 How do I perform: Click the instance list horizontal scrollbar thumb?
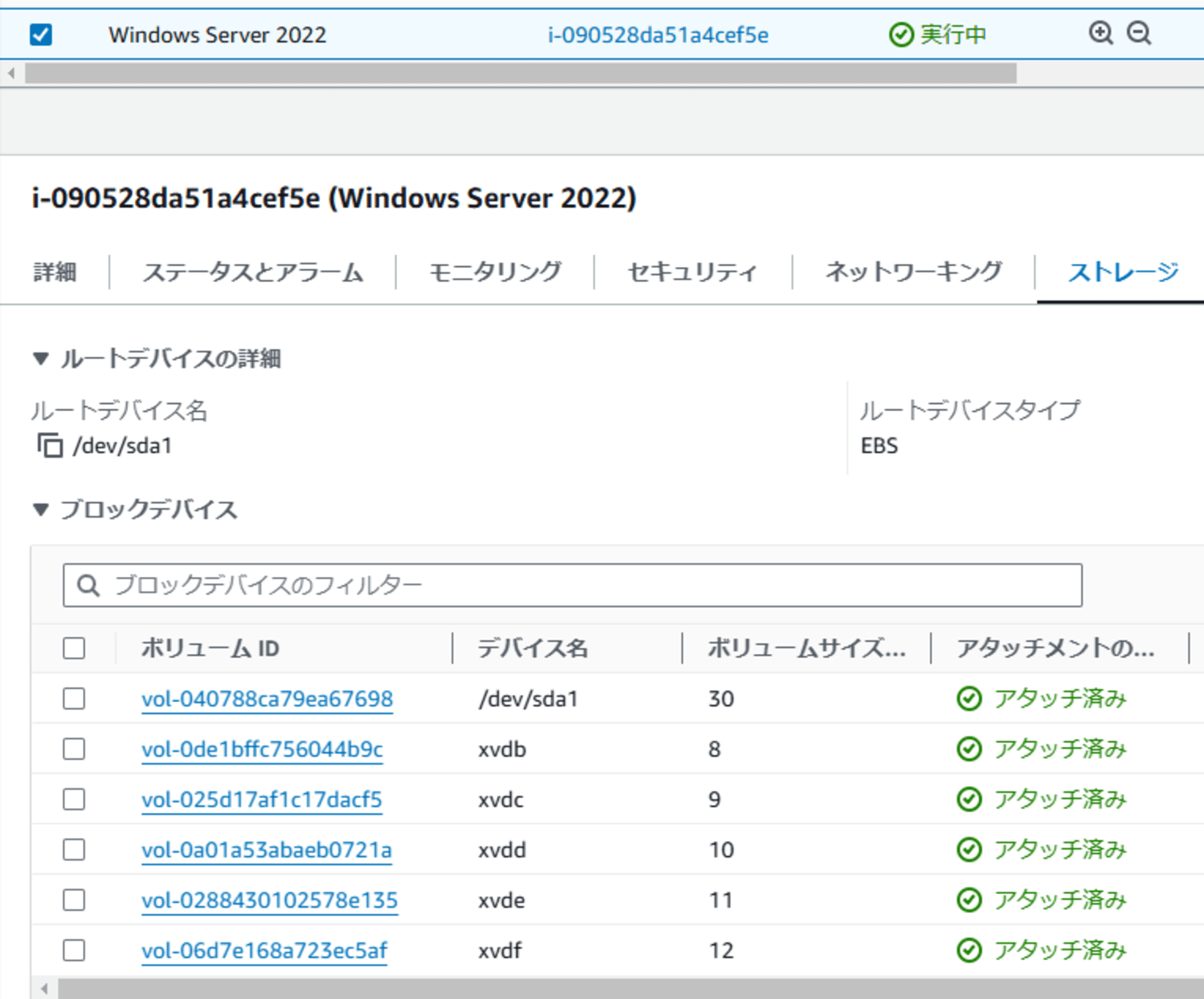pyautogui.click(x=521, y=73)
